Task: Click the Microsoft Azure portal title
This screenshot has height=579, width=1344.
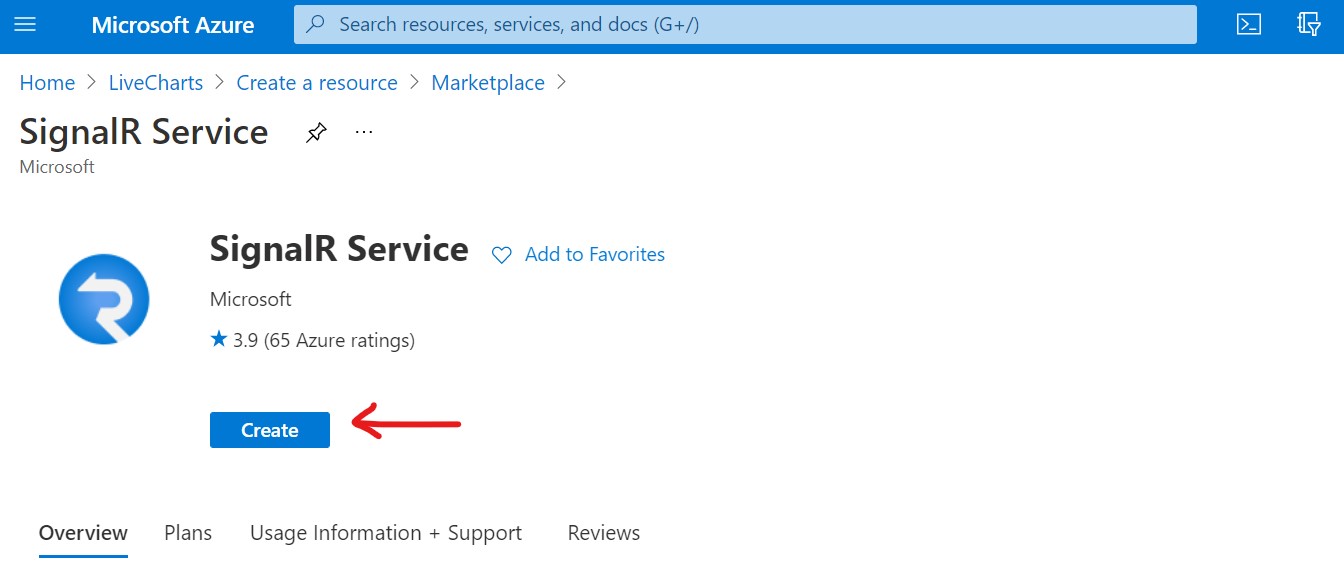Action: [x=173, y=24]
